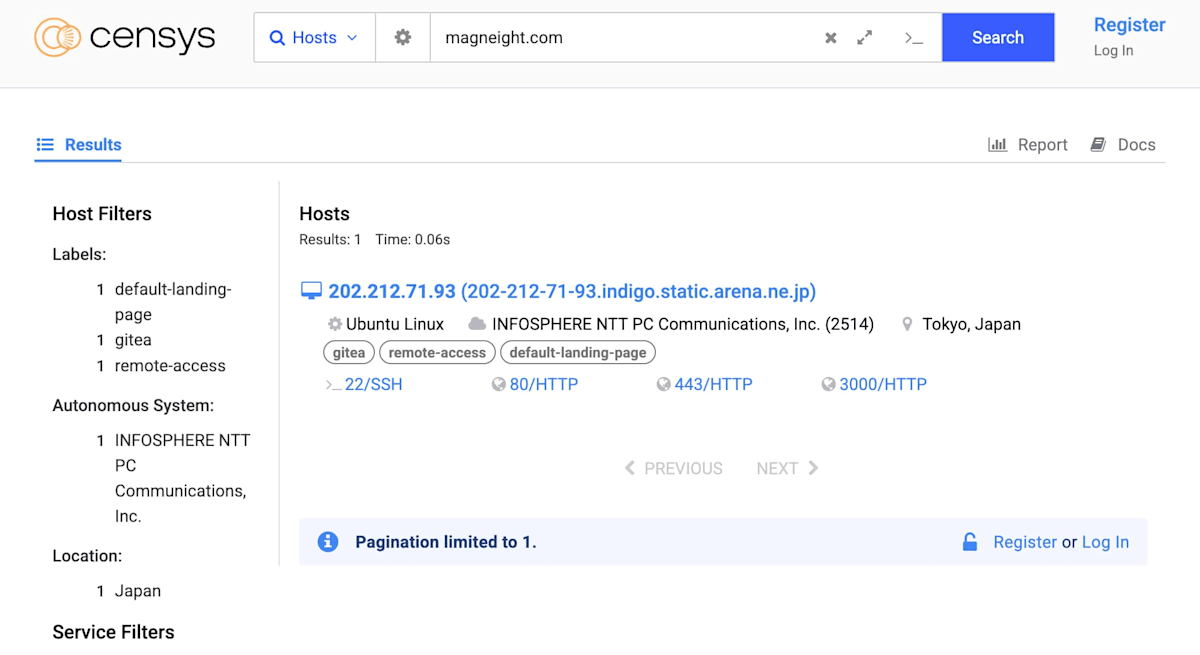Filter by default-landing-page label in sidebar
The height and width of the screenshot is (655, 1200).
coord(174,302)
